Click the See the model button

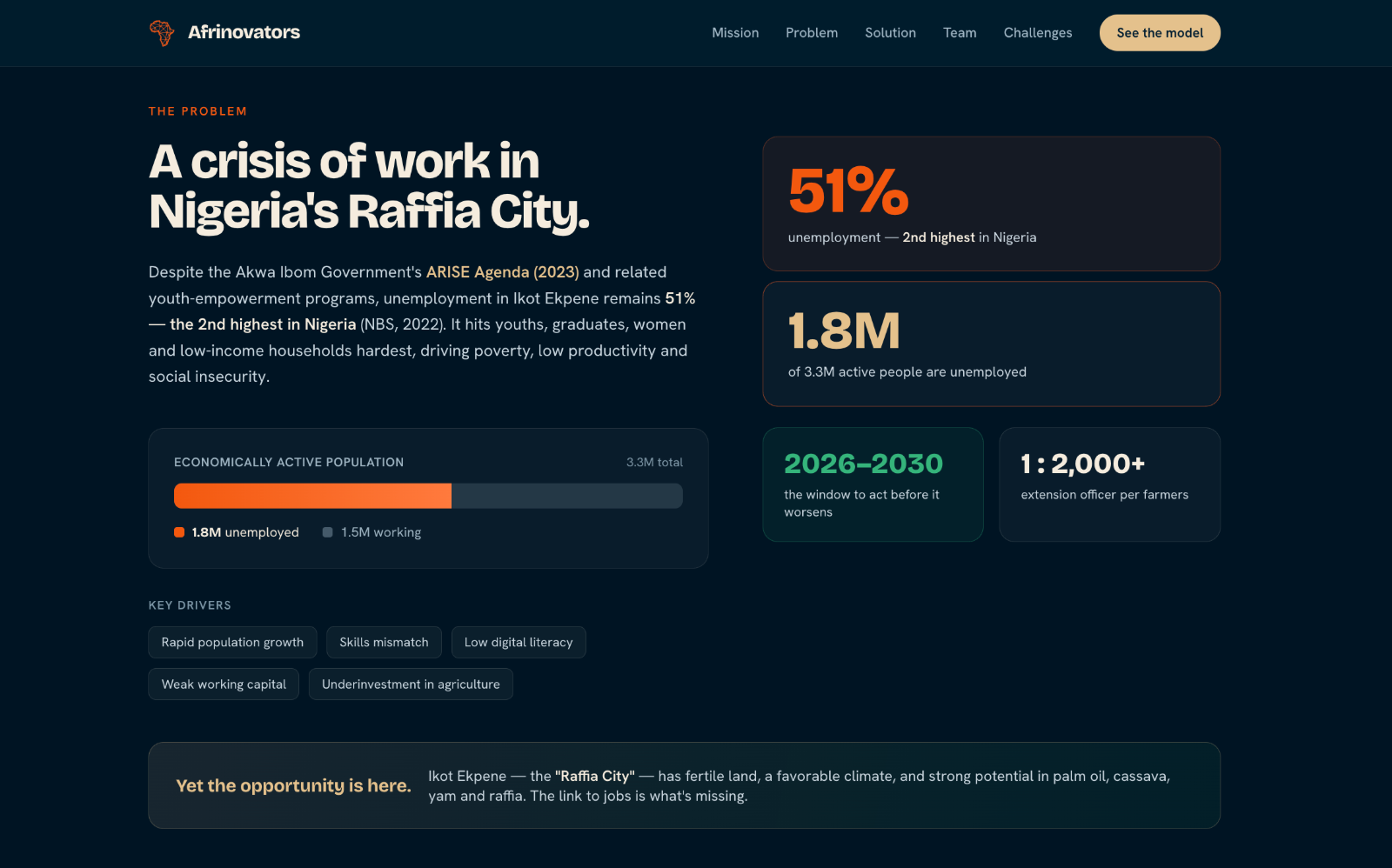pos(1160,33)
